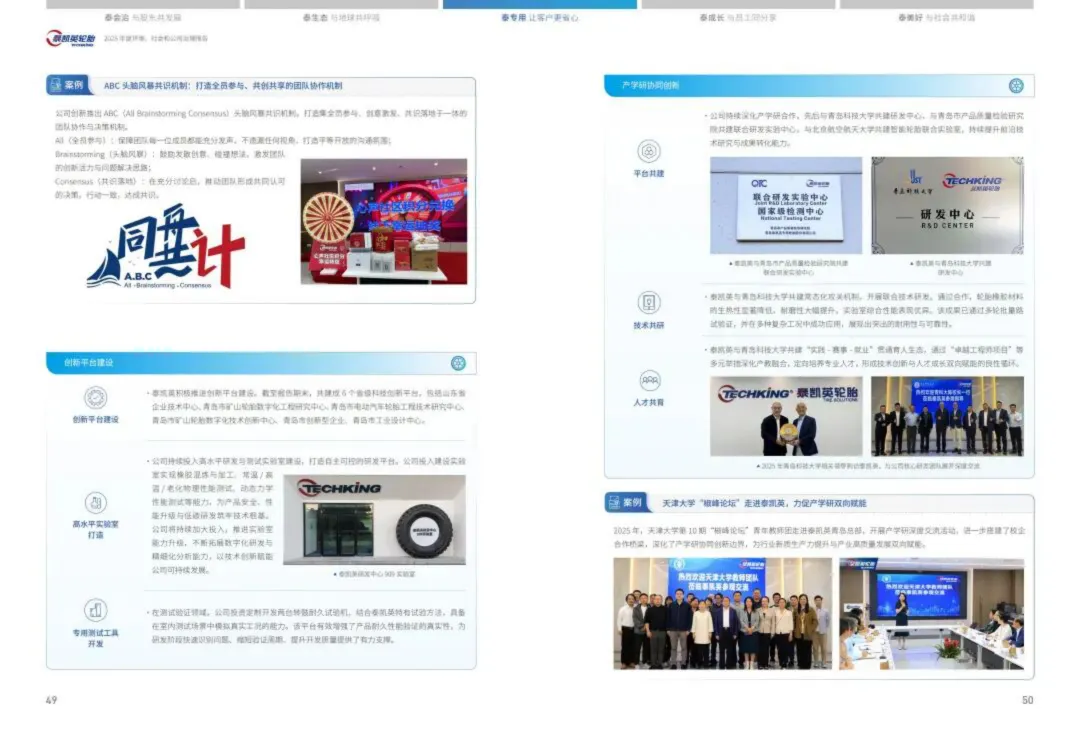Viewport: 1080px width, 733px height.
Task: Open the prize wheel event photo
Action: pos(384,221)
